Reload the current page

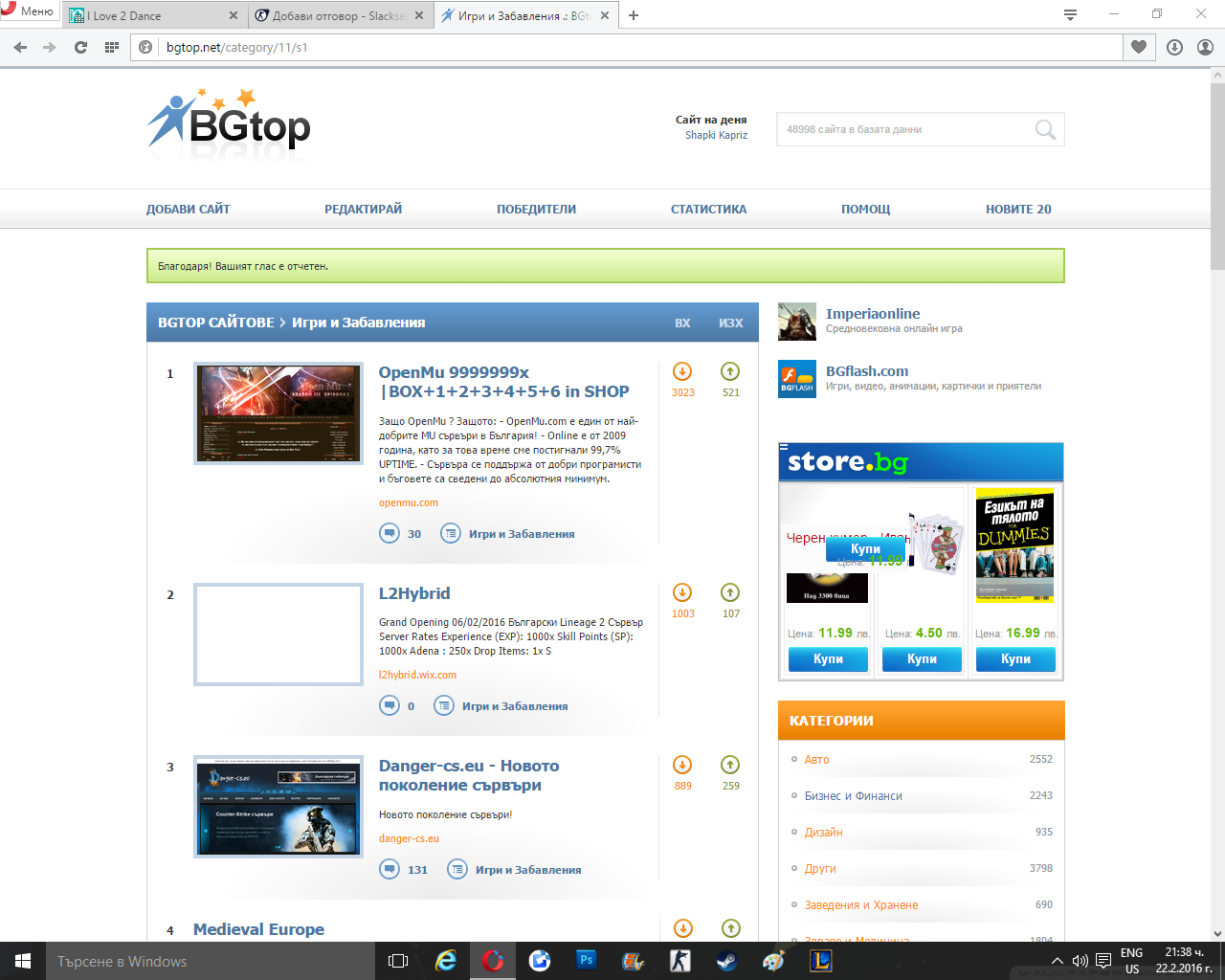[x=80, y=47]
